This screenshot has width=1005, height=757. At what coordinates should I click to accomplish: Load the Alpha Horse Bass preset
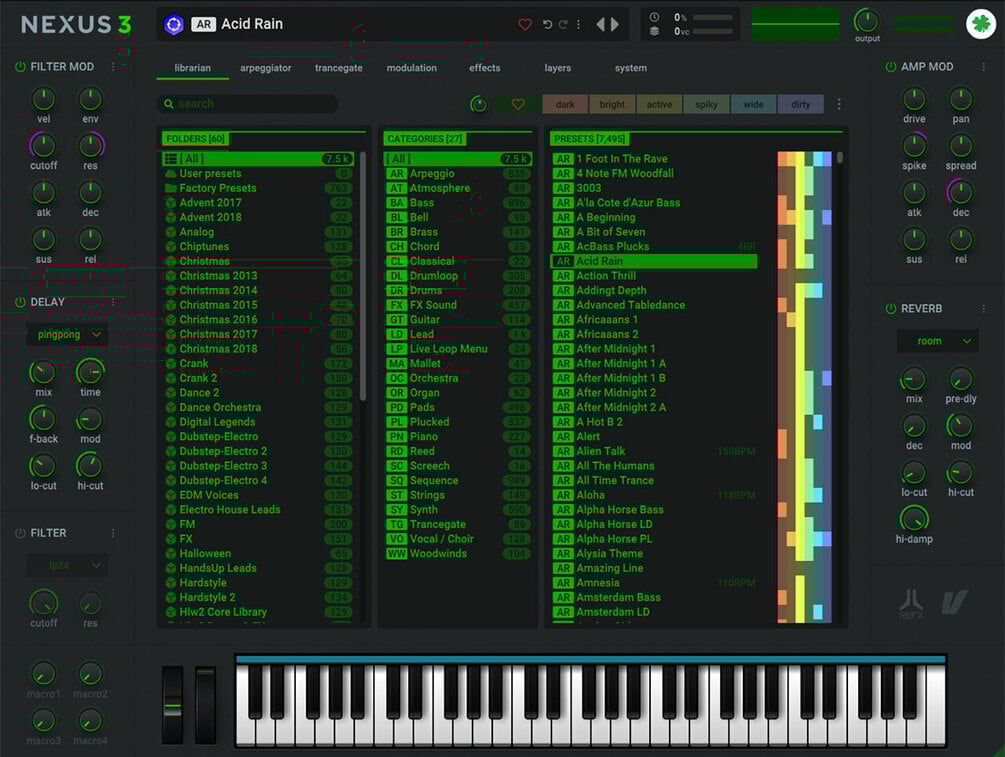pyautogui.click(x=654, y=510)
